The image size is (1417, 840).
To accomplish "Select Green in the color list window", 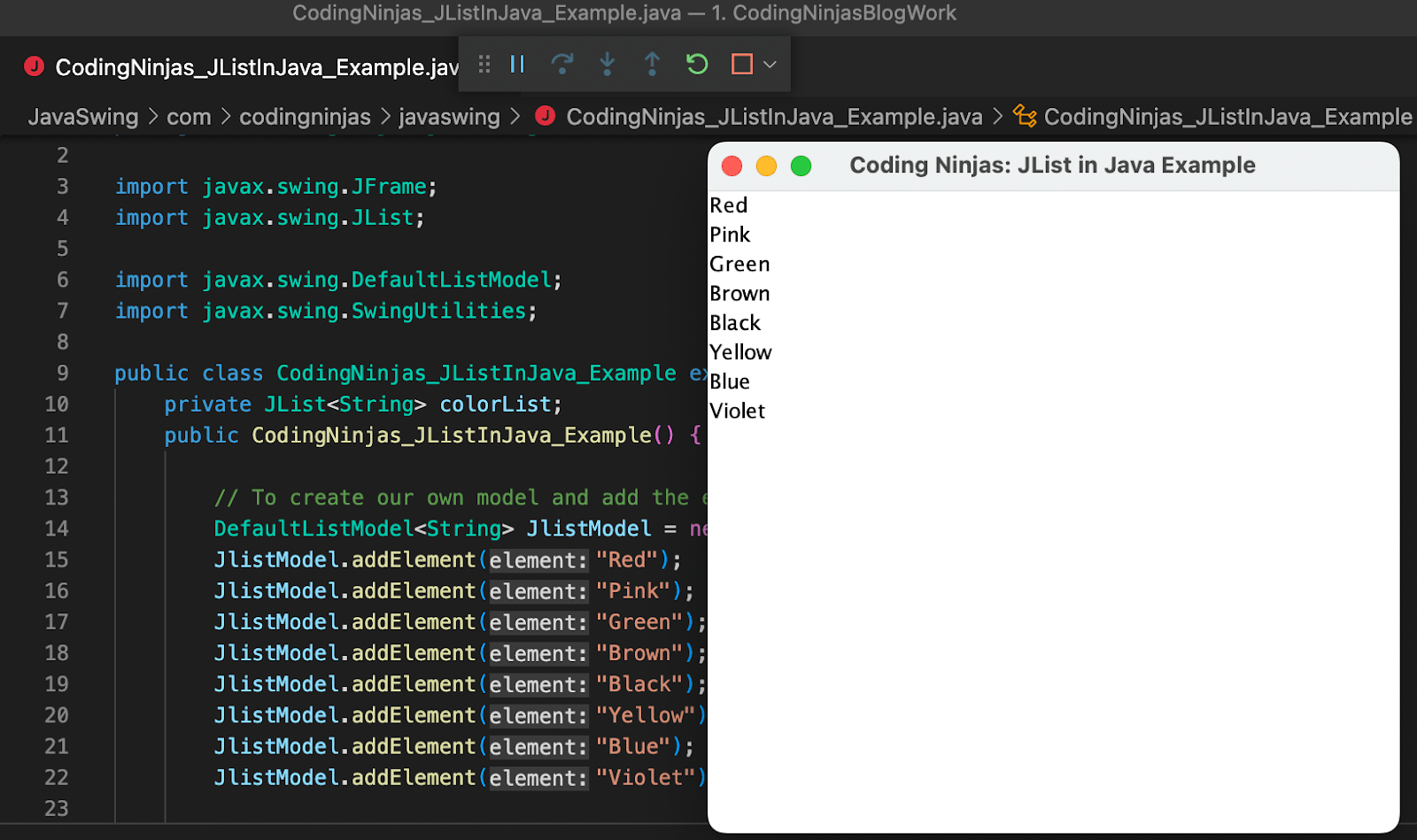I will pyautogui.click(x=739, y=263).
